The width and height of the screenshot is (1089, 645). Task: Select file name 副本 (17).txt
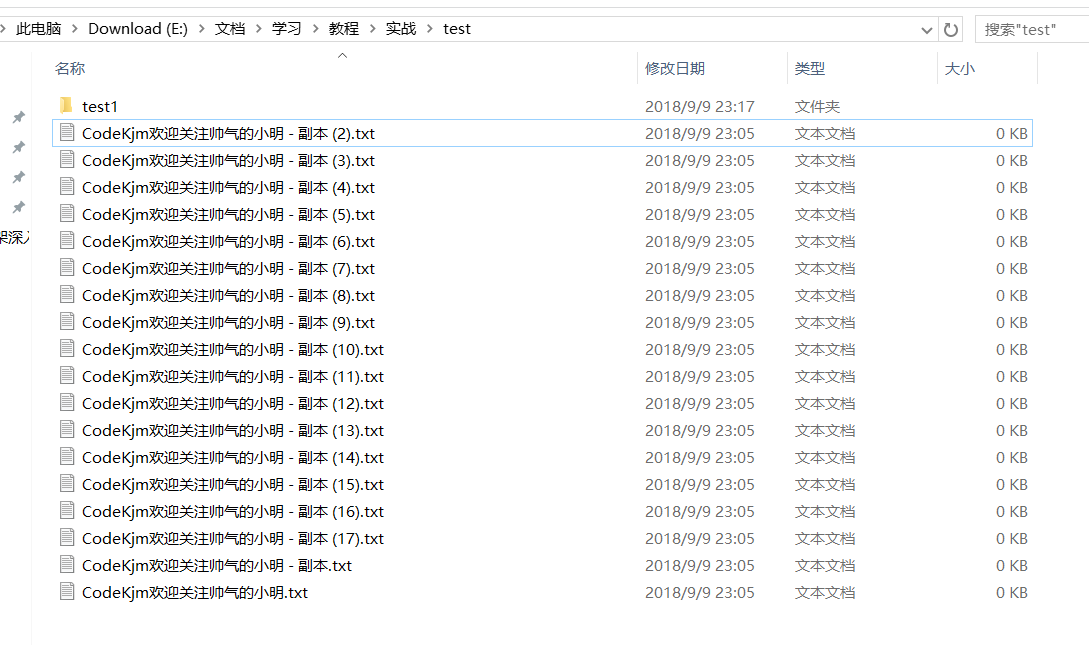tap(233, 538)
